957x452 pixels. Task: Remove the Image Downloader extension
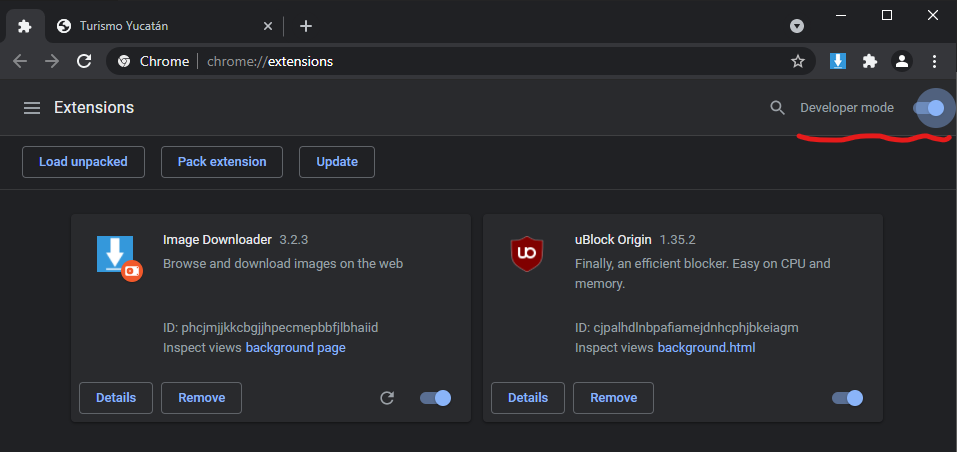[x=201, y=398]
